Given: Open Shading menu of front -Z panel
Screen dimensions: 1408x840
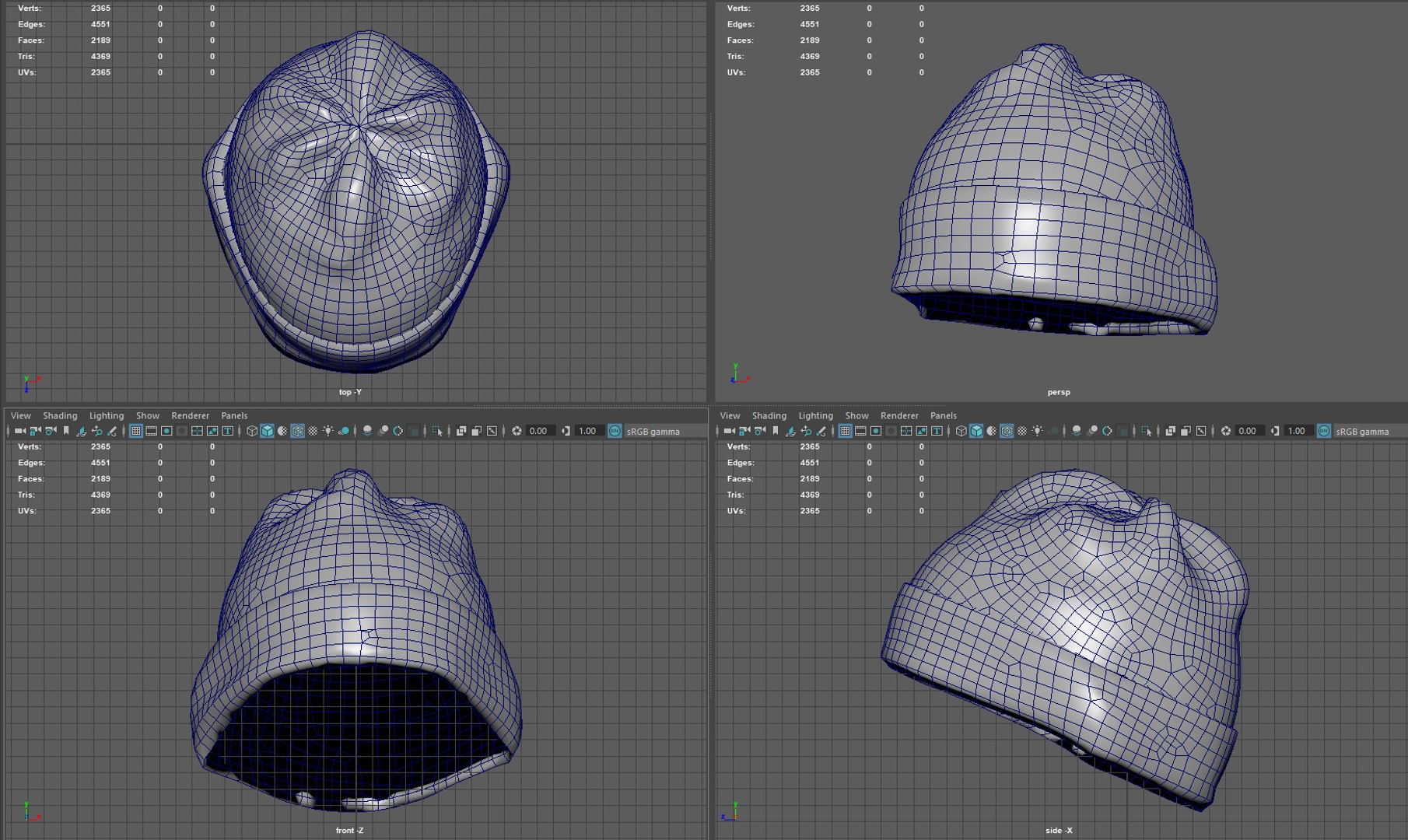Looking at the screenshot, I should click(x=60, y=415).
